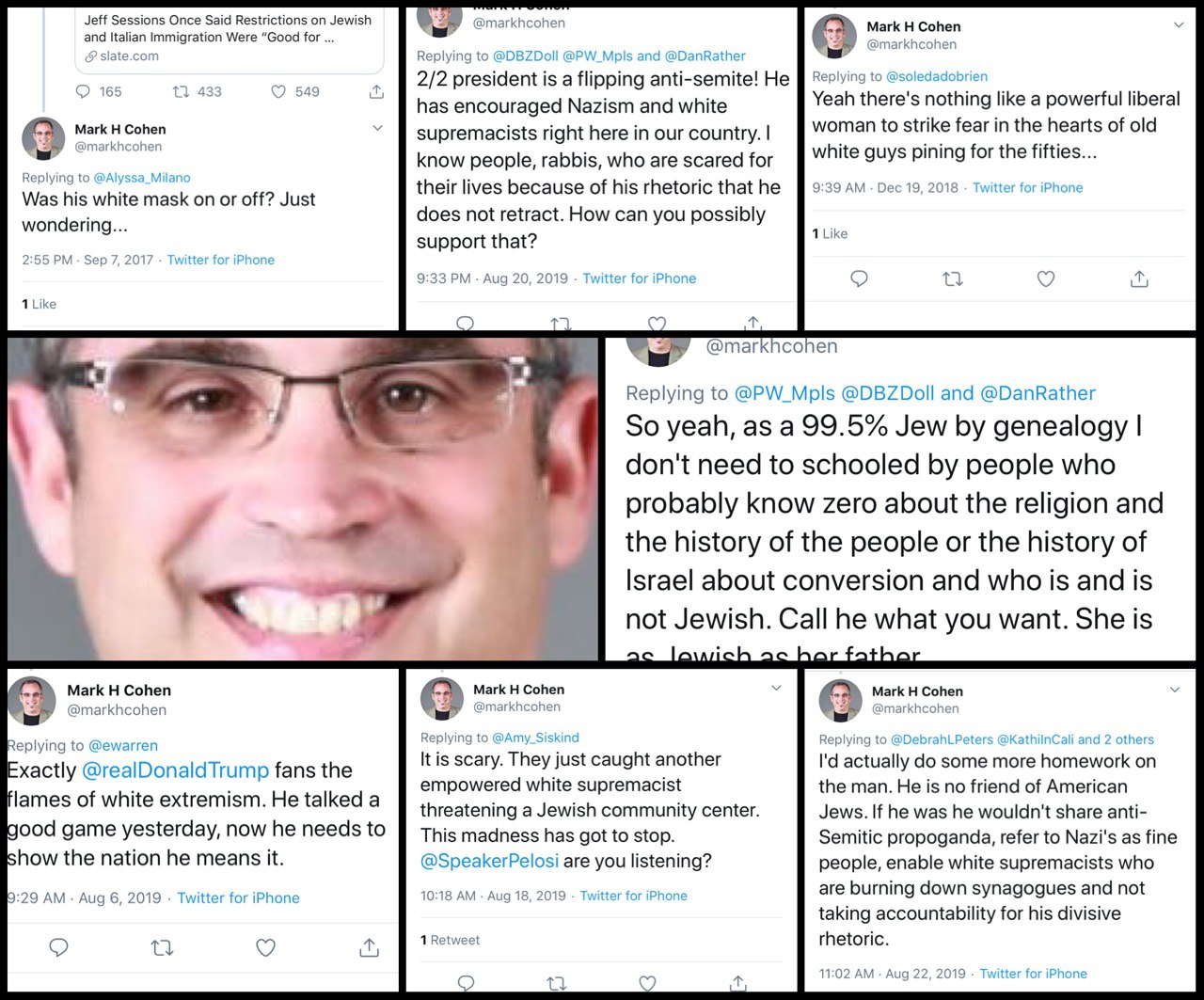Retweet the Dec 19, 2018 tweet
The width and height of the screenshot is (1204, 1000).
(x=953, y=278)
